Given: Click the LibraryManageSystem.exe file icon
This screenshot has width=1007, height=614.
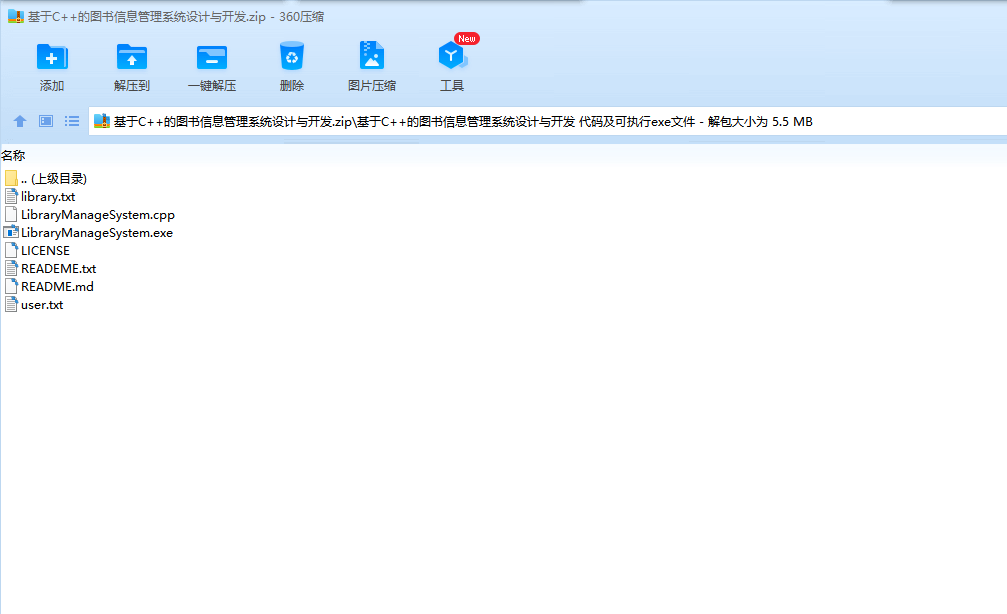Looking at the screenshot, I should 11,232.
